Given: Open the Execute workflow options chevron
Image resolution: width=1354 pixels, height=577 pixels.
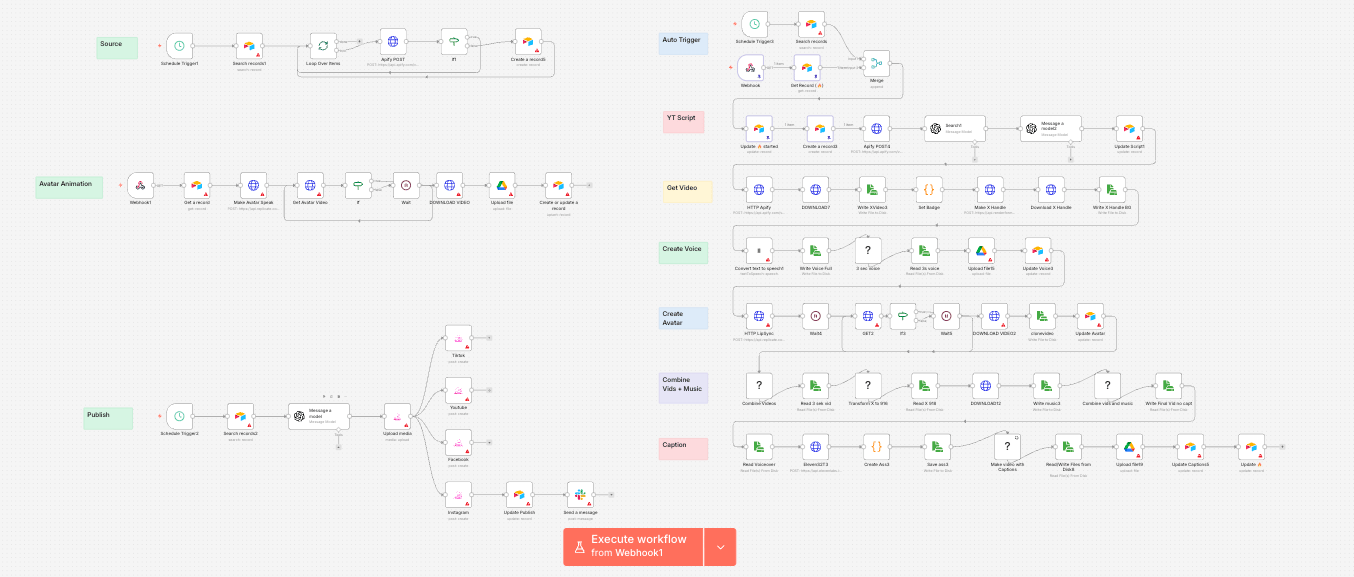Looking at the screenshot, I should click(x=720, y=546).
